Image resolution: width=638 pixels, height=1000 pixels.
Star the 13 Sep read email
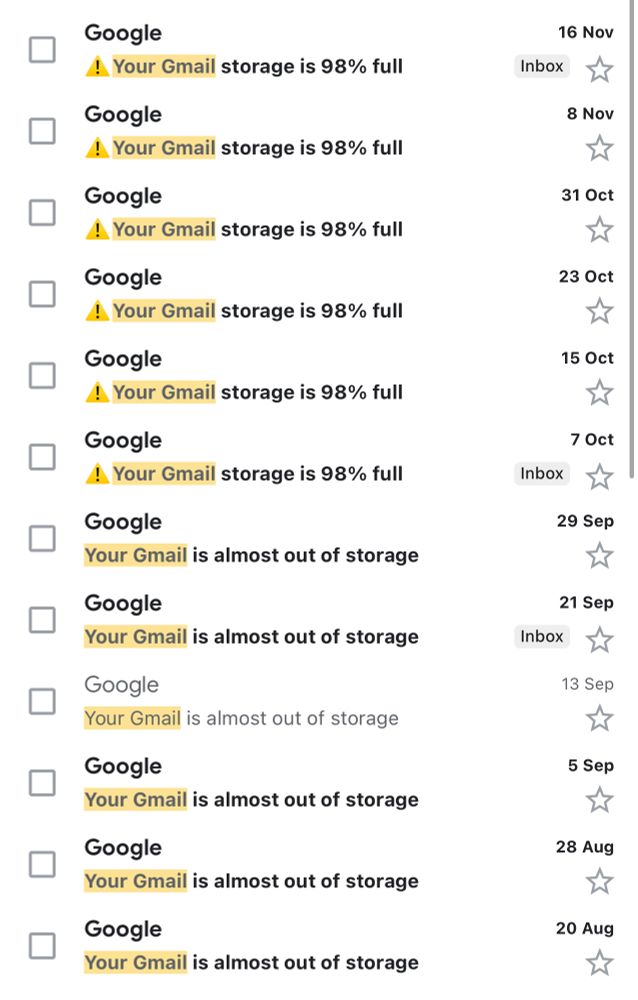tap(599, 719)
